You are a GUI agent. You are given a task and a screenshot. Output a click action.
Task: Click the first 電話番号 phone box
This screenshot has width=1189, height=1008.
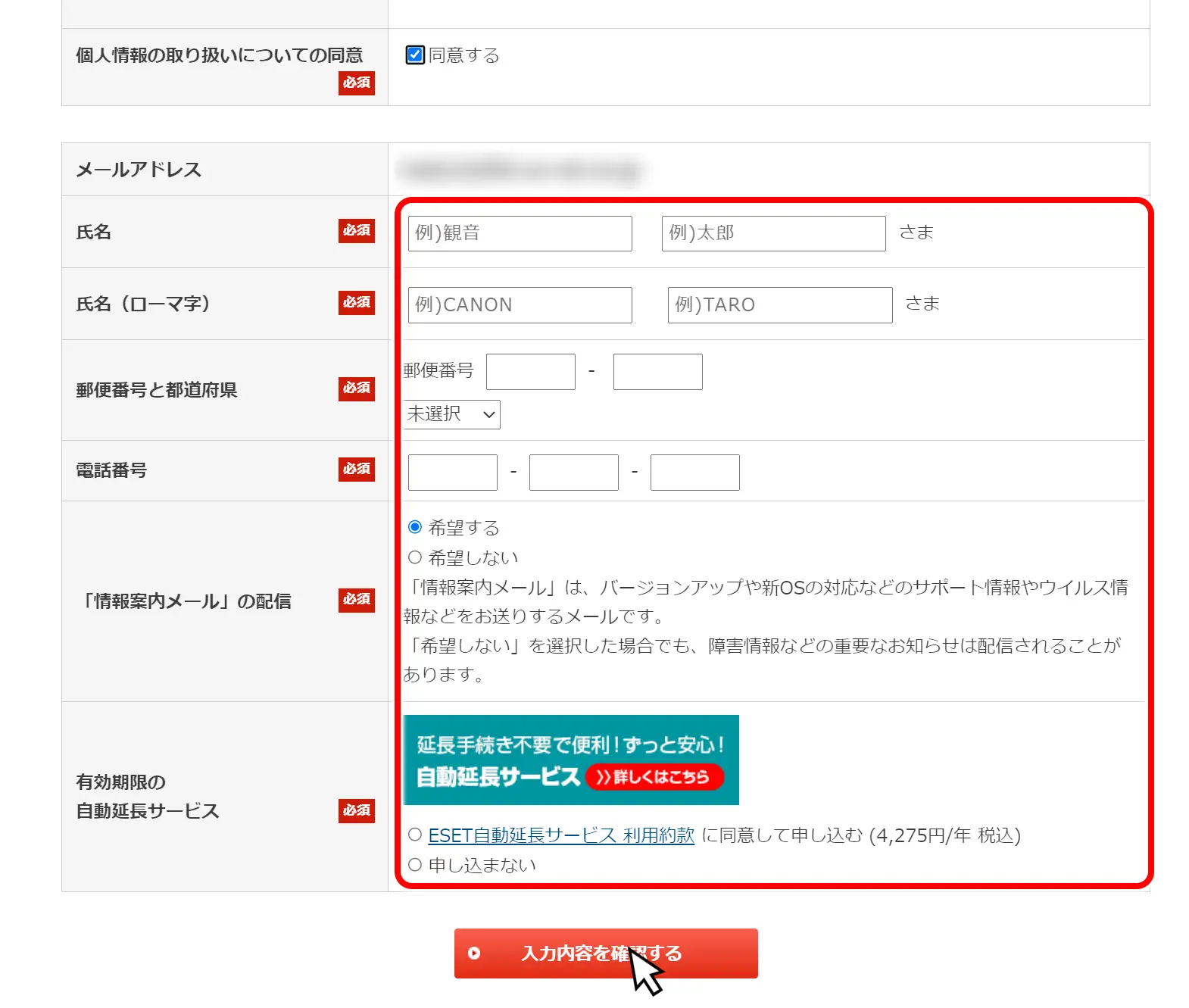(x=453, y=473)
